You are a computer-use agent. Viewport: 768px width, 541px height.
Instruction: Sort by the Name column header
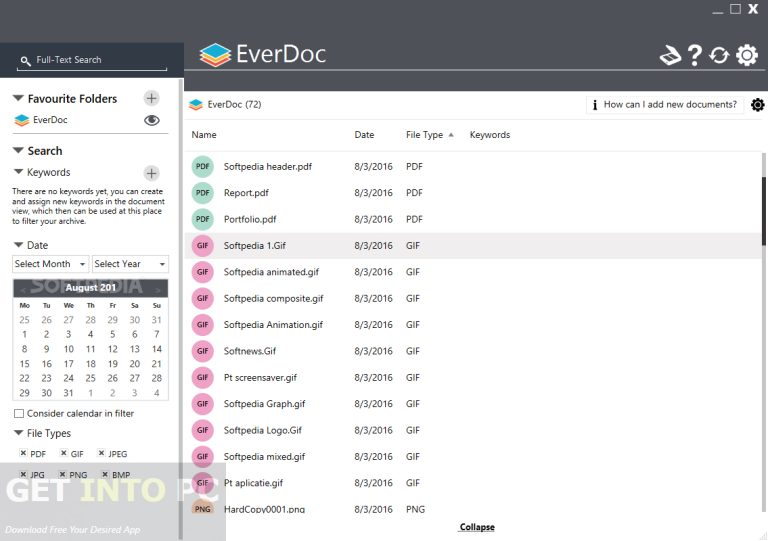click(204, 135)
